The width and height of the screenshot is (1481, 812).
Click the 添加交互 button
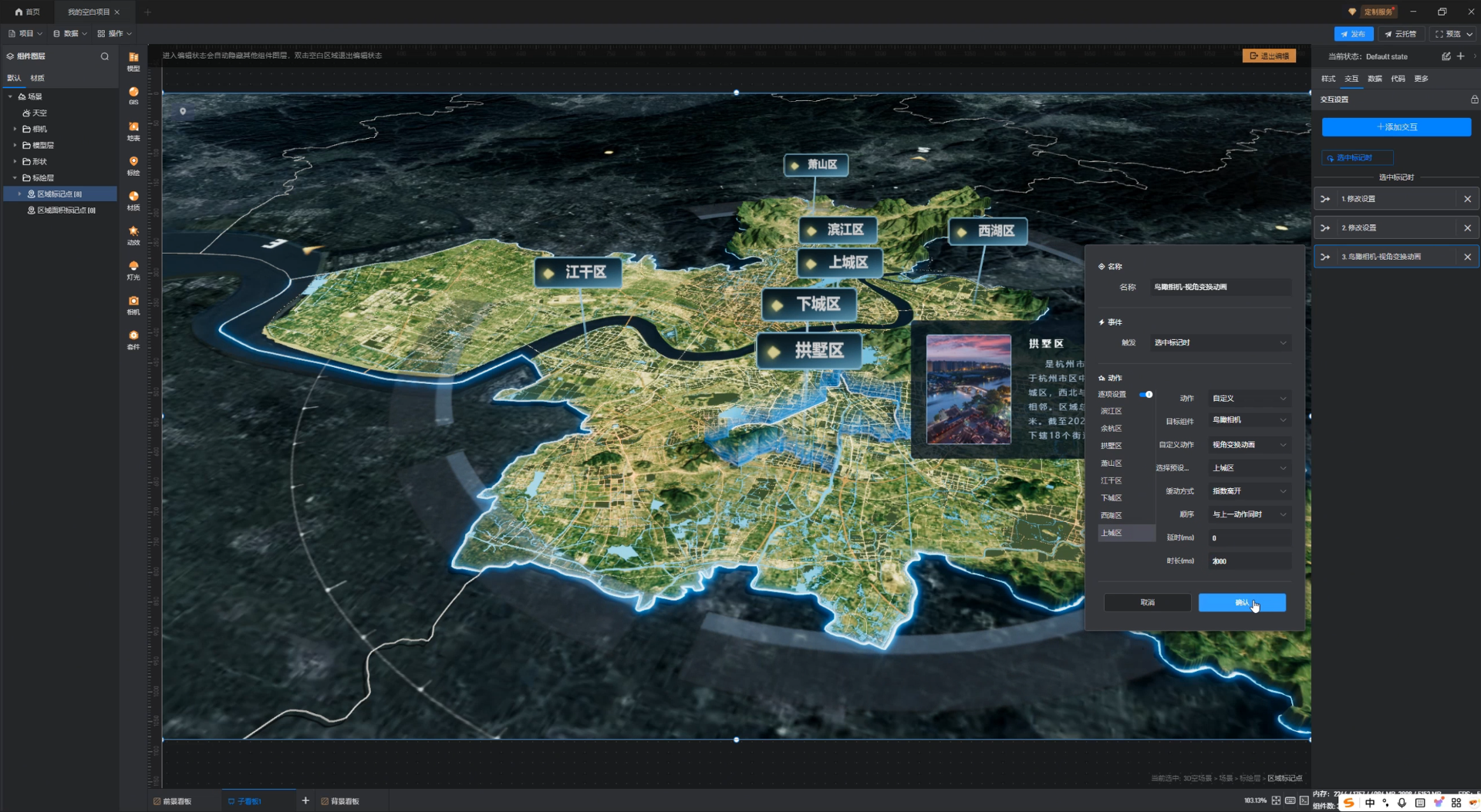tap(1396, 126)
